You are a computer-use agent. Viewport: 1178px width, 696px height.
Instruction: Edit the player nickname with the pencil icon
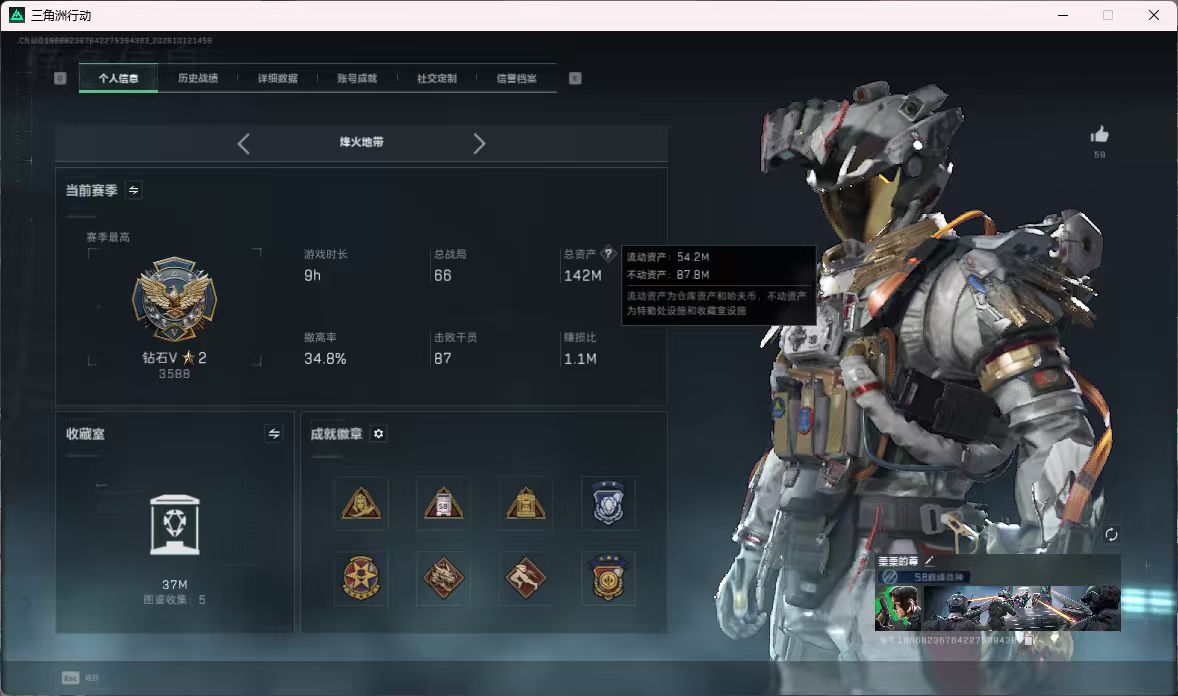coord(929,561)
